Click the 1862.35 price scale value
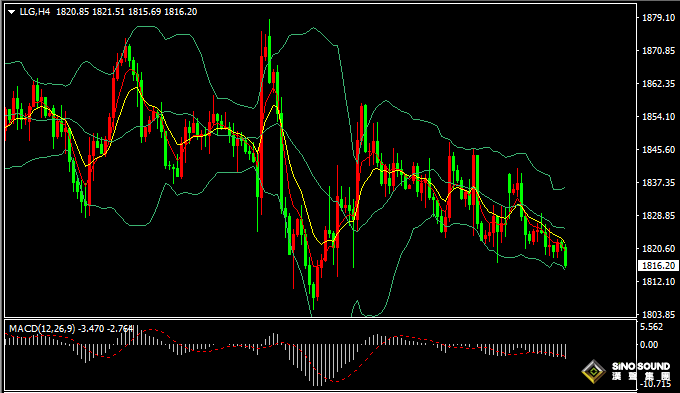This screenshot has width=680, height=393. (x=658, y=84)
